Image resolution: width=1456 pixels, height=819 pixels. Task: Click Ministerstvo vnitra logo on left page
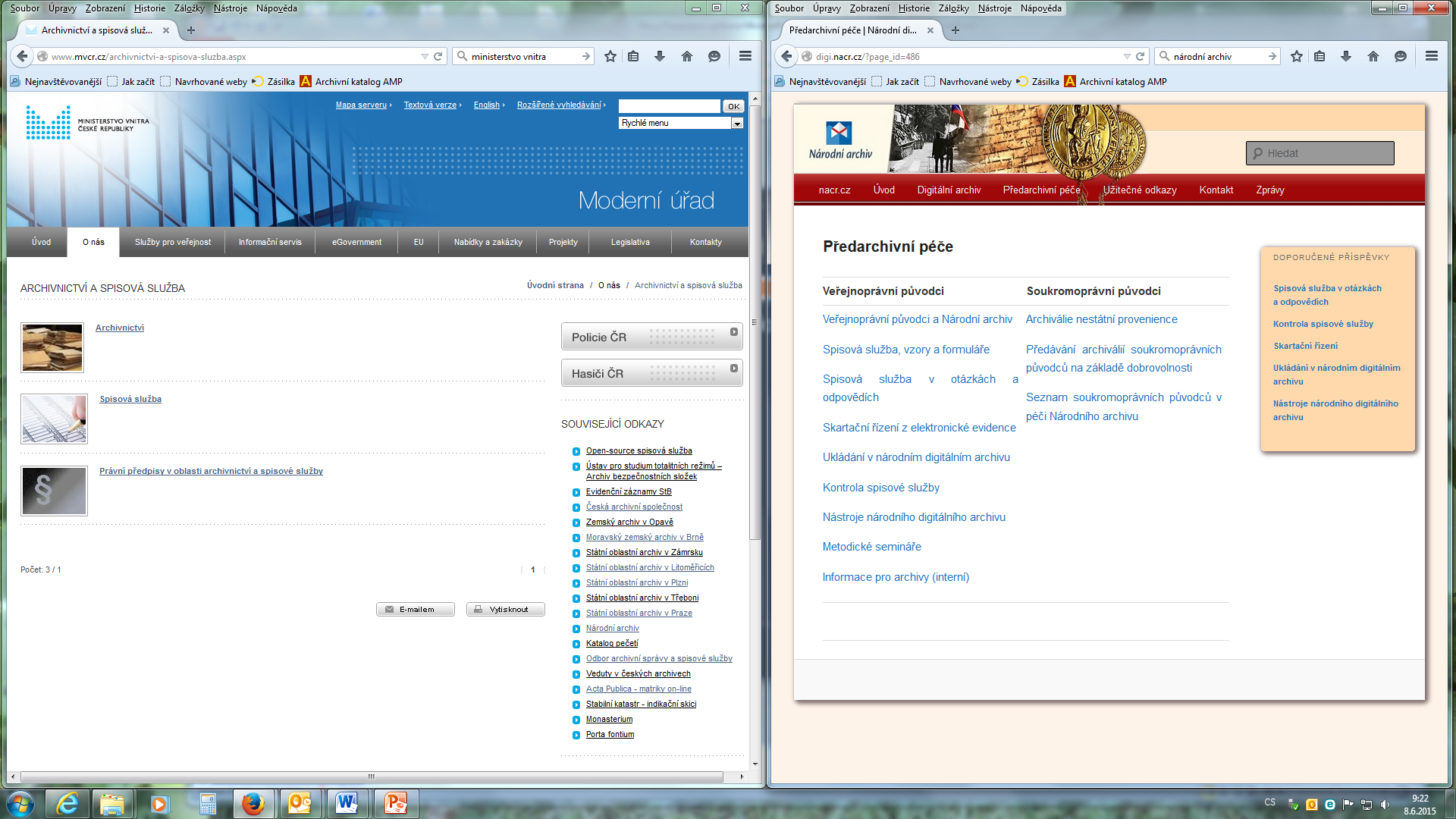pos(87,123)
